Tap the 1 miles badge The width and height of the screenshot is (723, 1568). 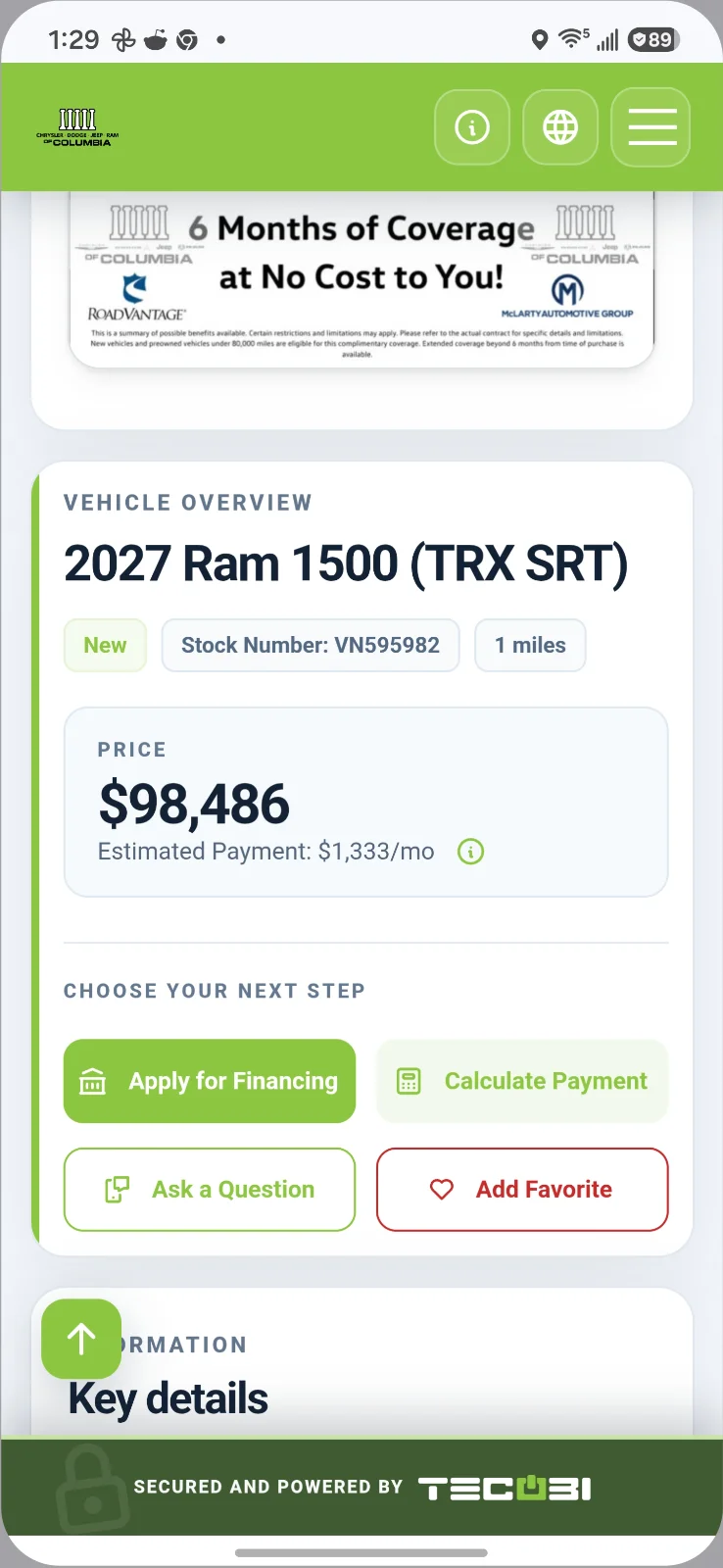point(530,645)
